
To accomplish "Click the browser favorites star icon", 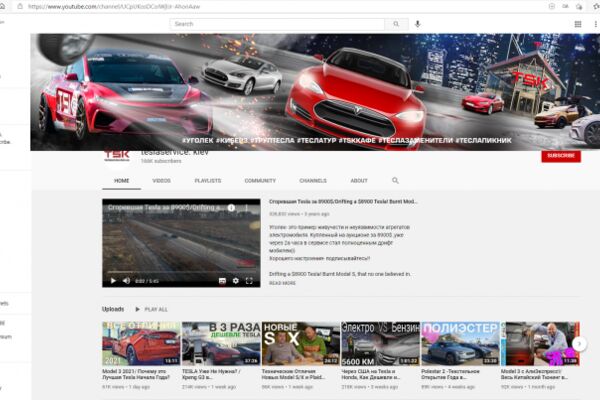I will click(x=597, y=7).
